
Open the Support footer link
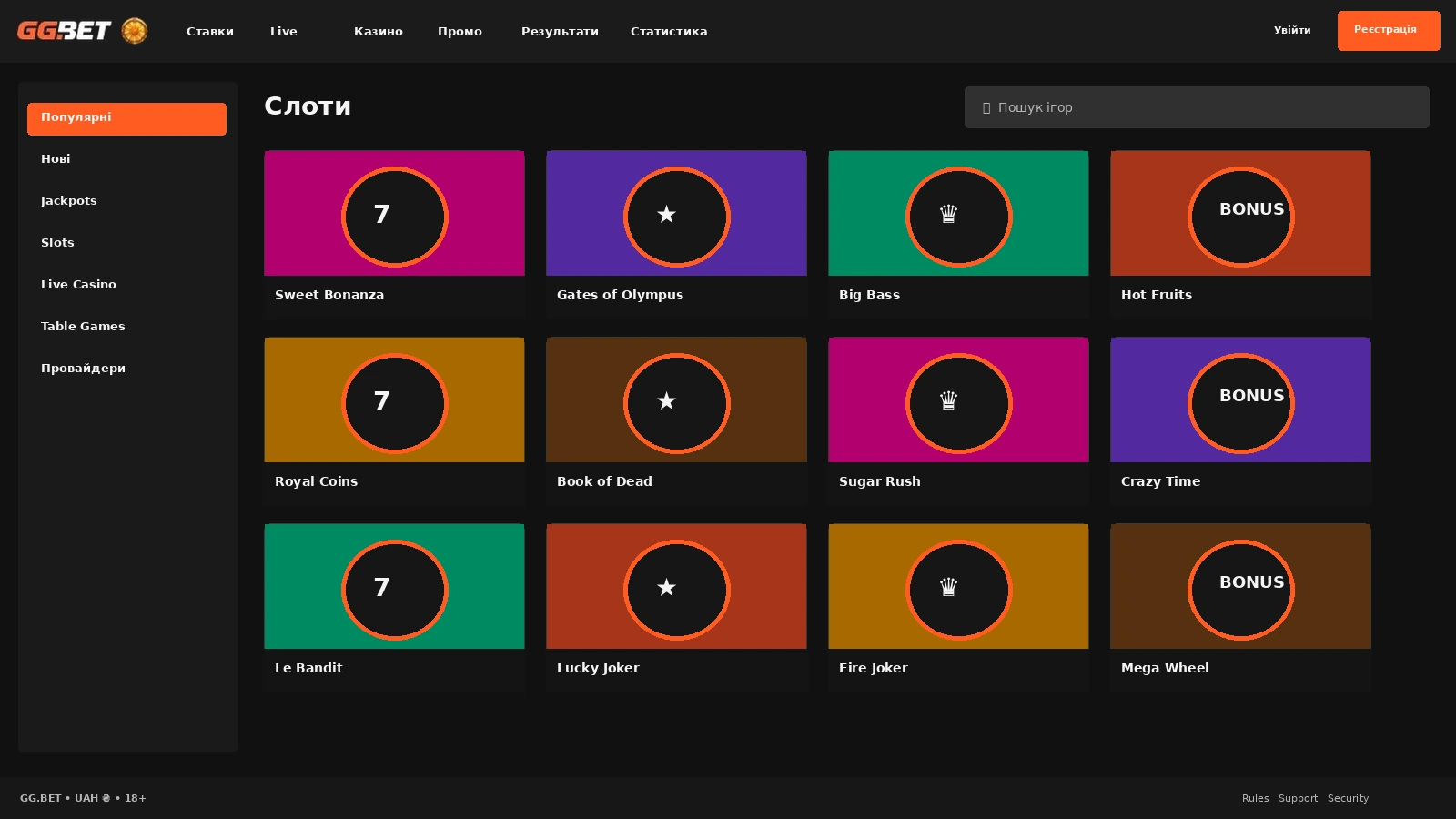1298,798
